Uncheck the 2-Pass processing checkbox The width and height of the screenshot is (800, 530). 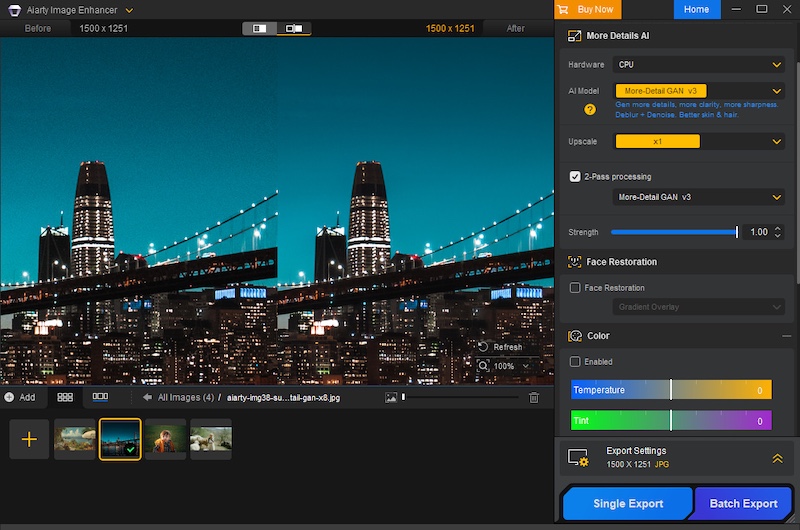pos(575,176)
